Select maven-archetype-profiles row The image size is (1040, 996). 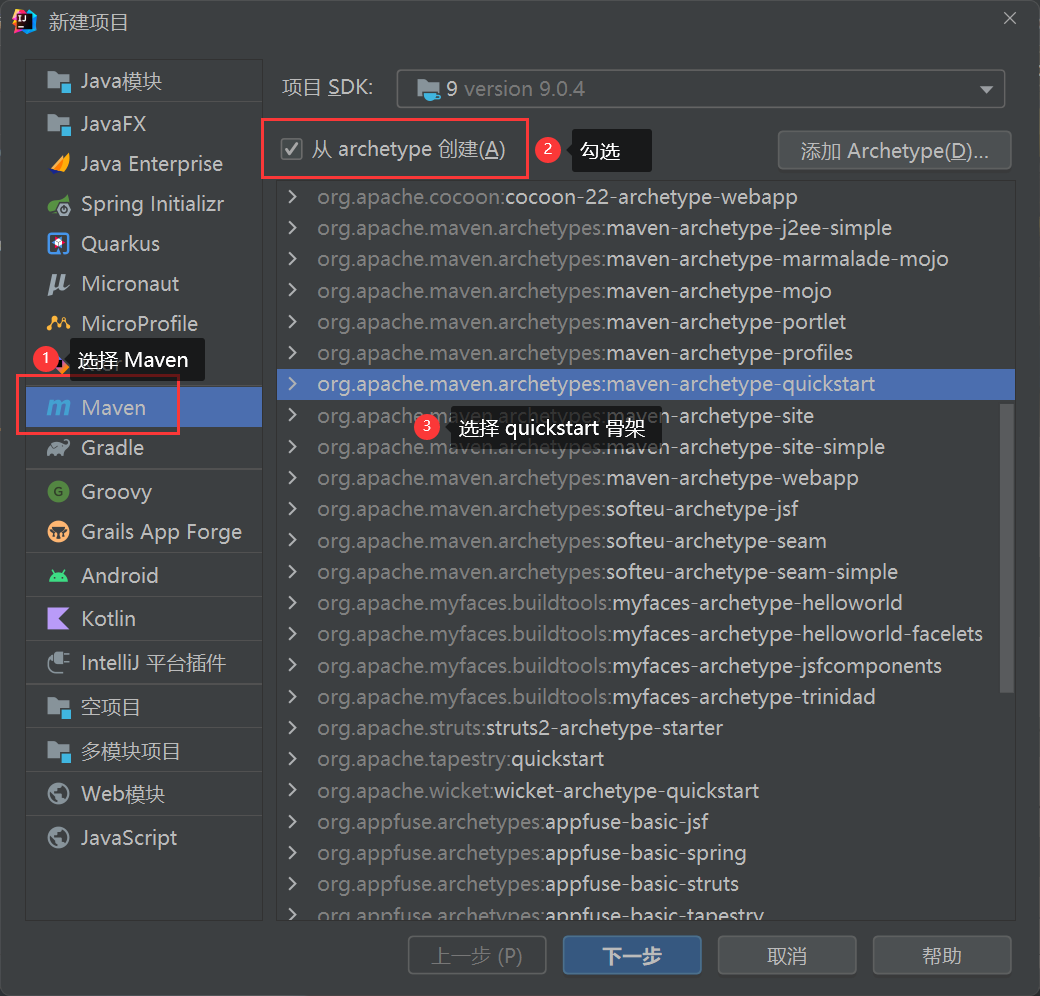click(x=645, y=353)
